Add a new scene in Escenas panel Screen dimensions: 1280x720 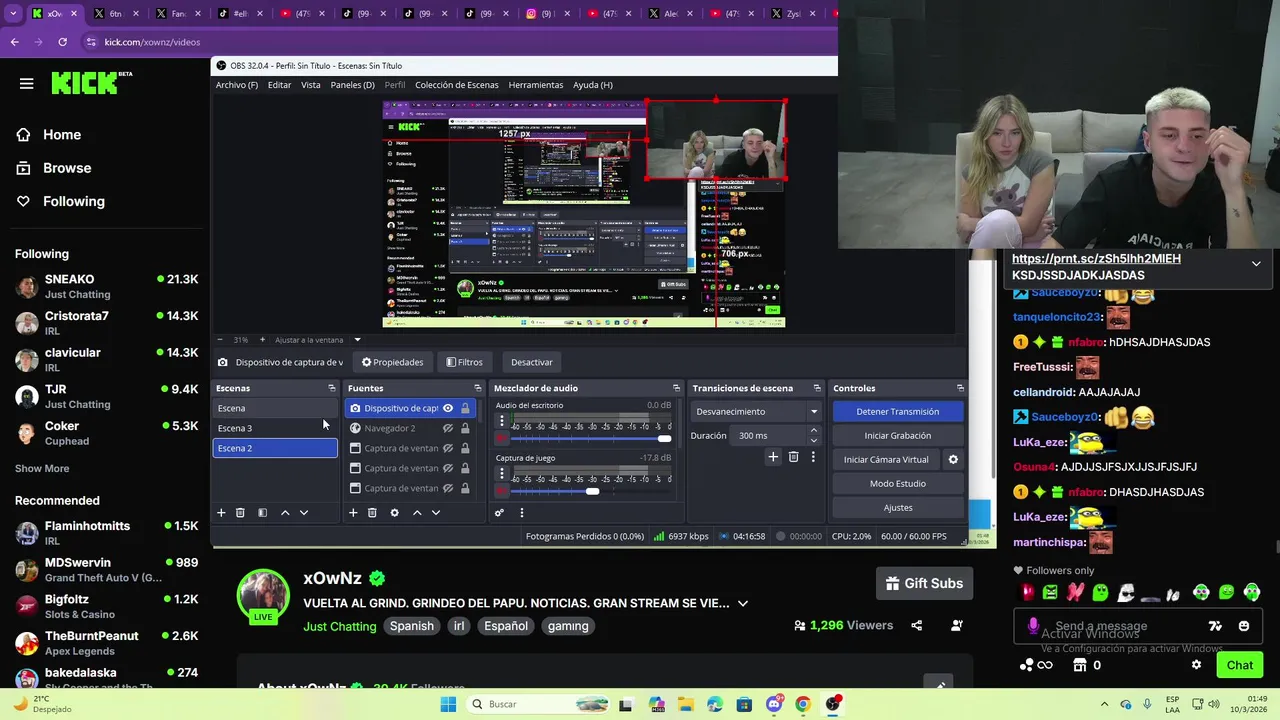[221, 513]
